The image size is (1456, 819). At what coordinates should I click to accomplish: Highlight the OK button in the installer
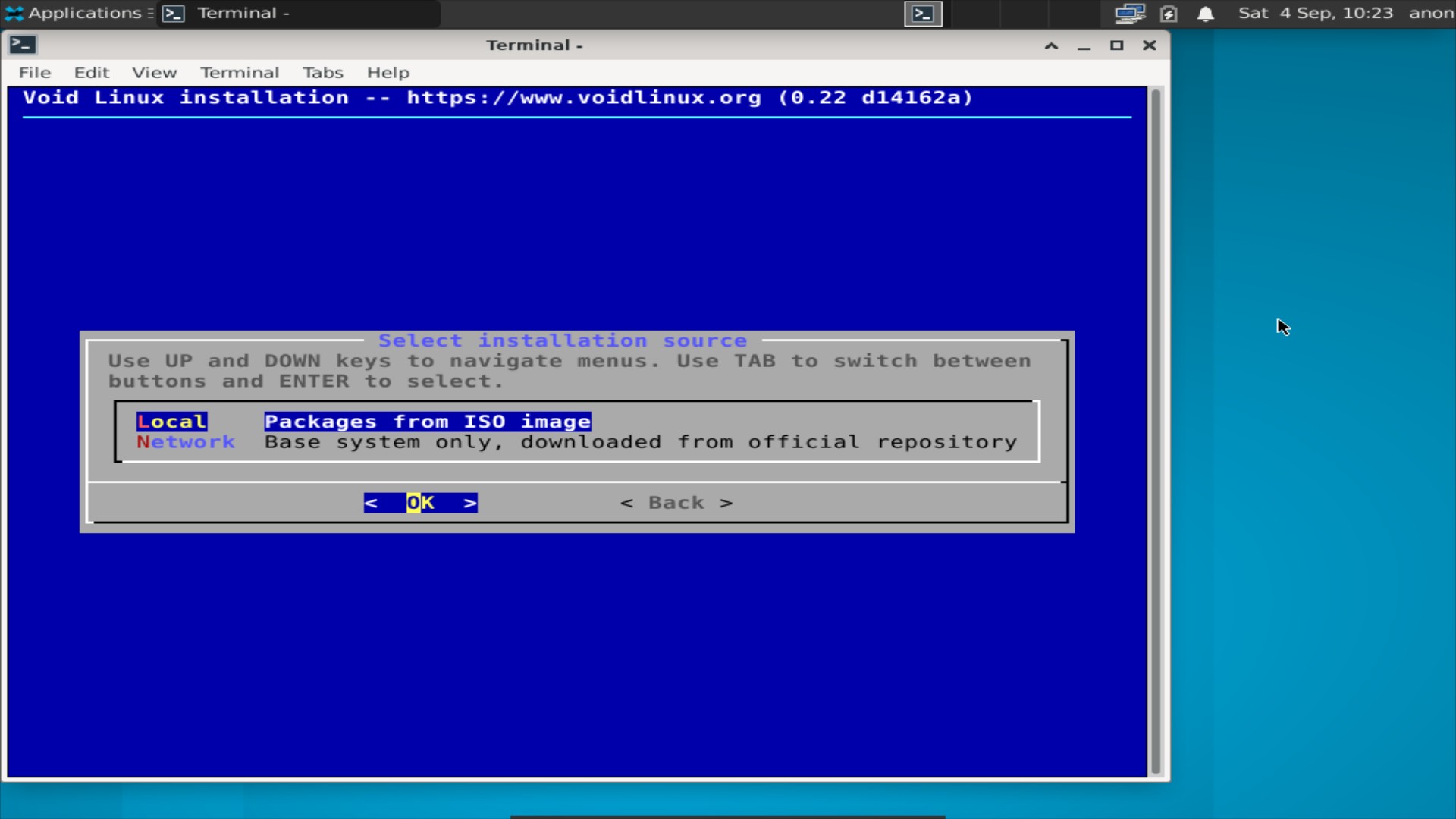coord(420,502)
